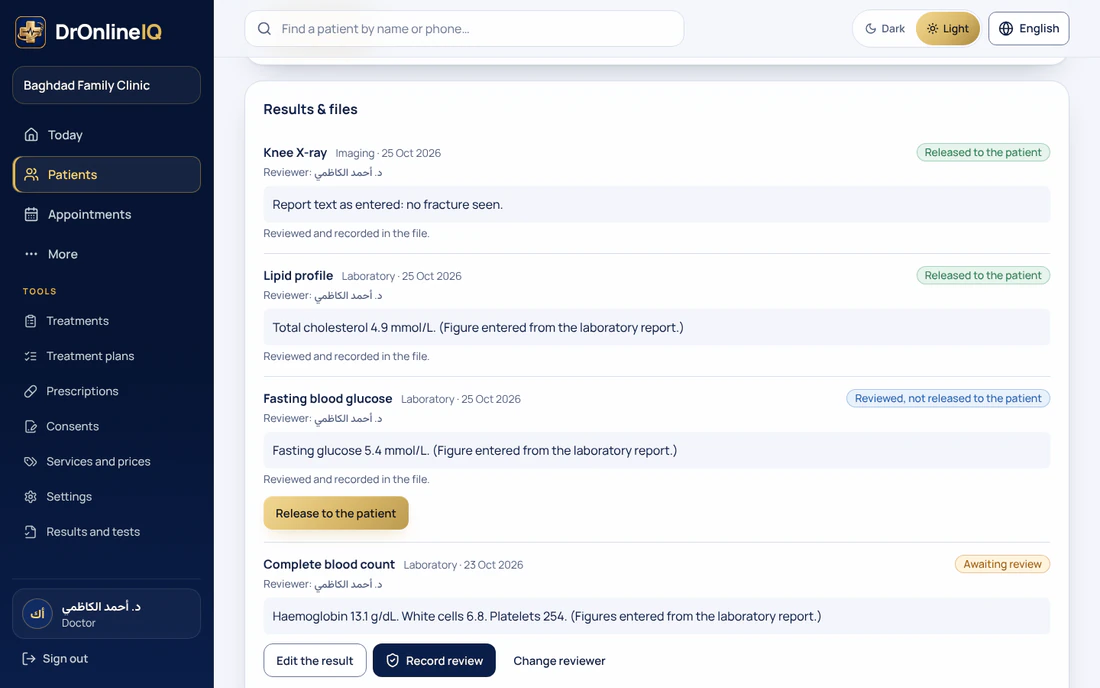Click the More ellipsis icon

click(31, 254)
